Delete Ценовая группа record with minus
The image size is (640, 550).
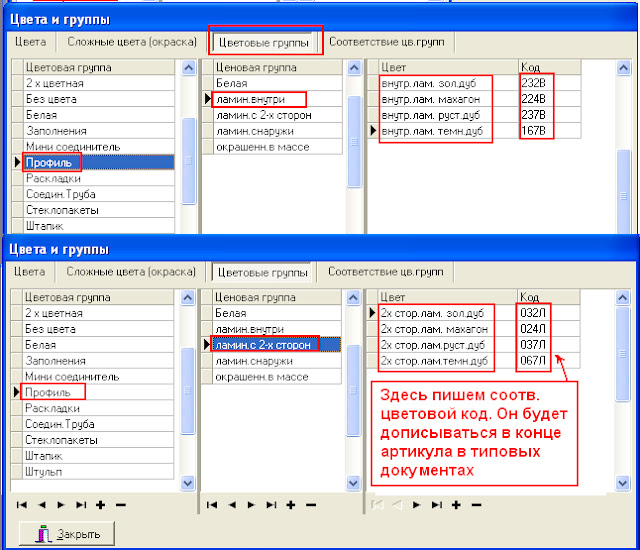tap(311, 505)
